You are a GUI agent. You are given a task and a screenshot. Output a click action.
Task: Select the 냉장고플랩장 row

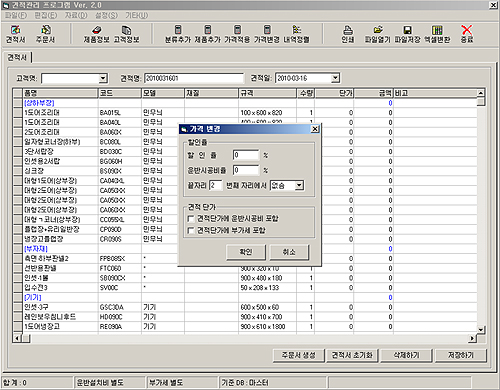(x=245, y=239)
